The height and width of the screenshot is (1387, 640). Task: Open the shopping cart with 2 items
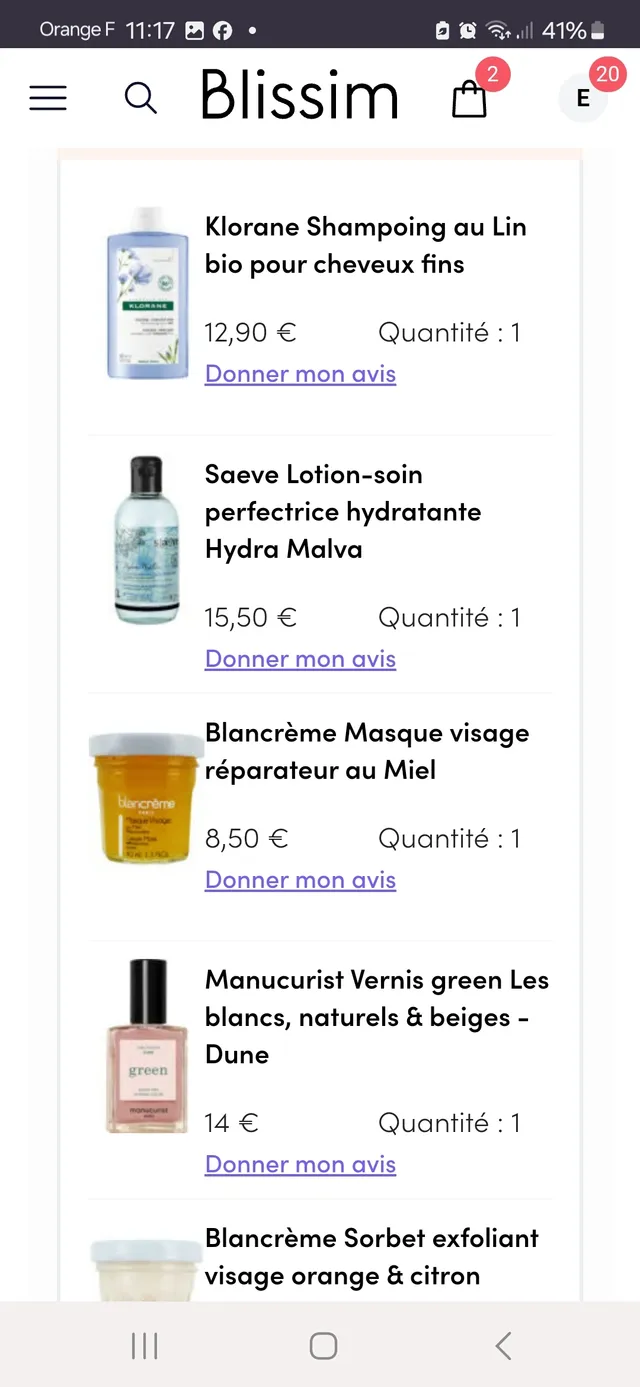tap(469, 99)
